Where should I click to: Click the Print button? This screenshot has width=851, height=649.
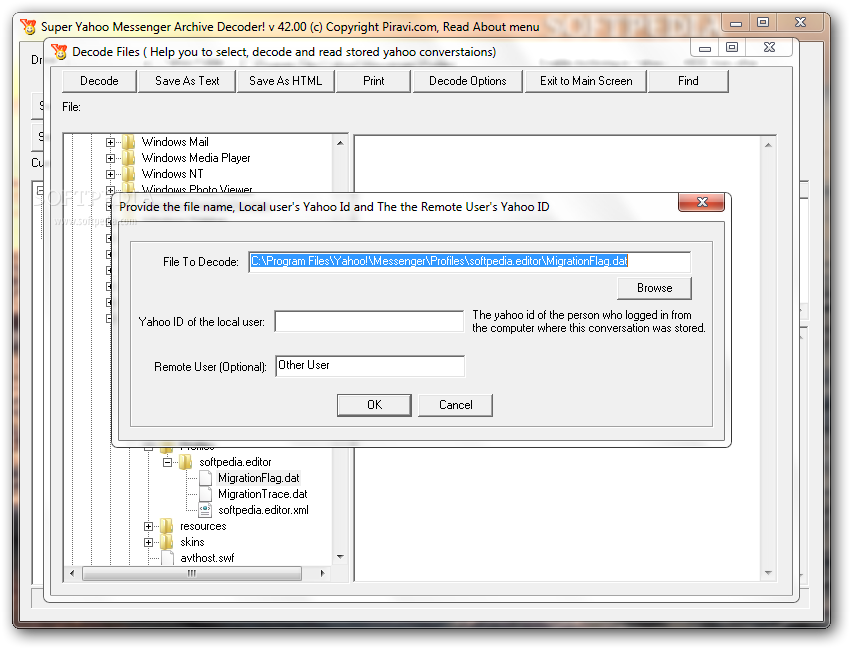coord(373,81)
